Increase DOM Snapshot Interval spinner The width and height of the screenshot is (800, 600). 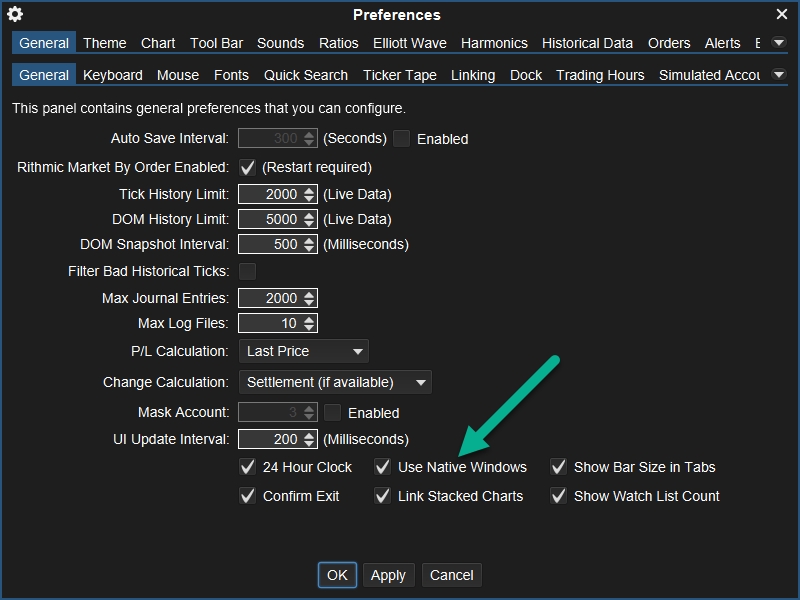tap(310, 240)
